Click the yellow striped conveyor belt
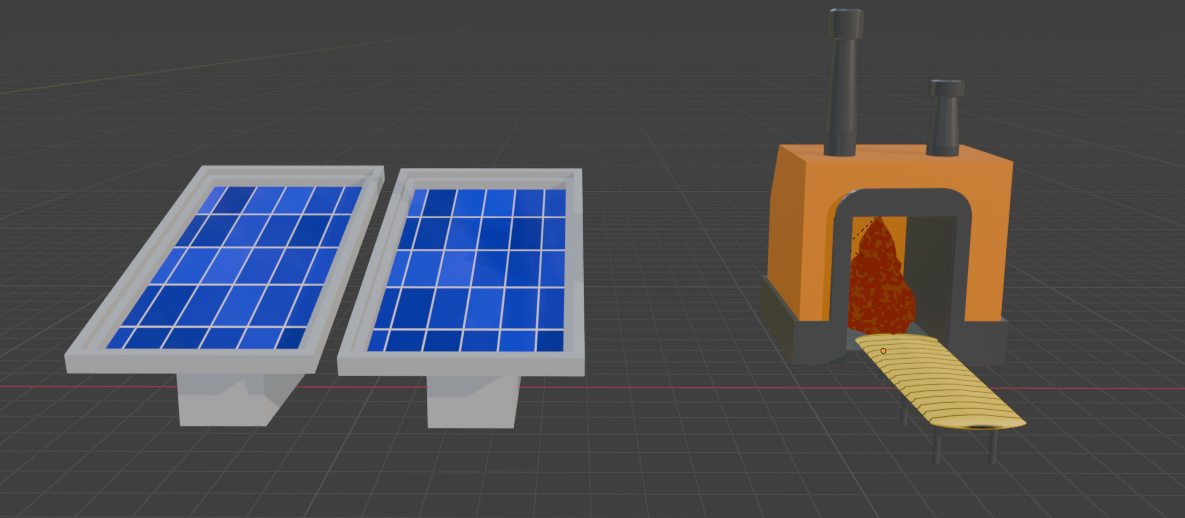Viewport: 1185px width, 518px height. pos(937,383)
